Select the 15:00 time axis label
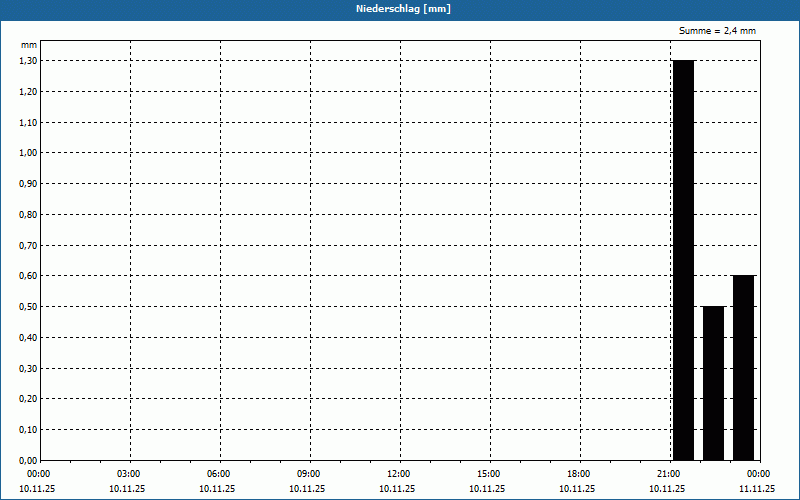800x500 pixels. [489, 474]
